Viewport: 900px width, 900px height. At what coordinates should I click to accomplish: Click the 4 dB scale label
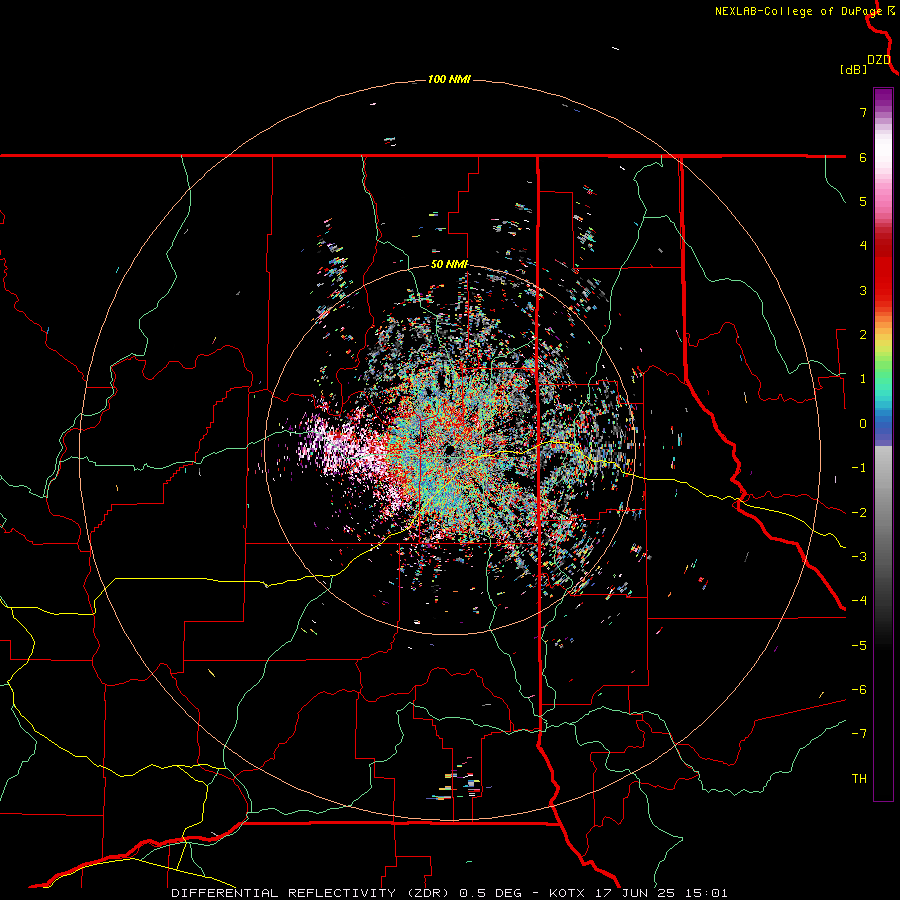(863, 246)
